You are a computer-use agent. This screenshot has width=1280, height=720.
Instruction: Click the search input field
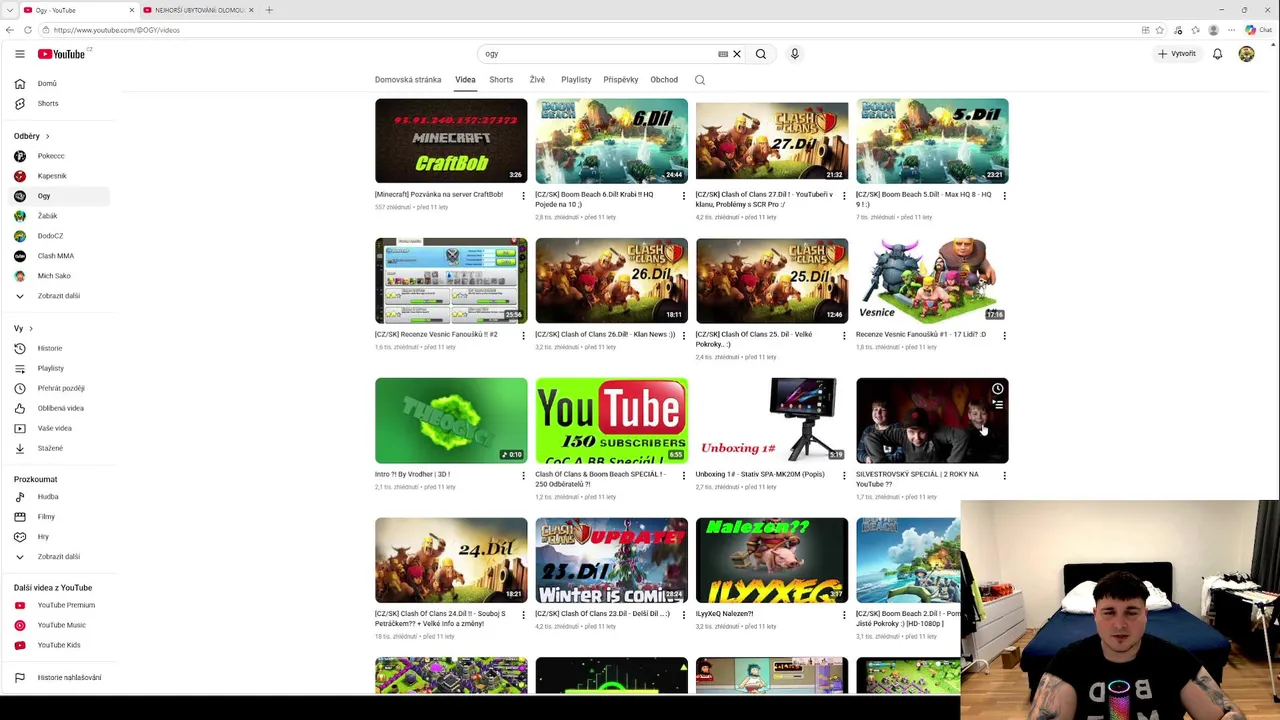[x=598, y=54]
